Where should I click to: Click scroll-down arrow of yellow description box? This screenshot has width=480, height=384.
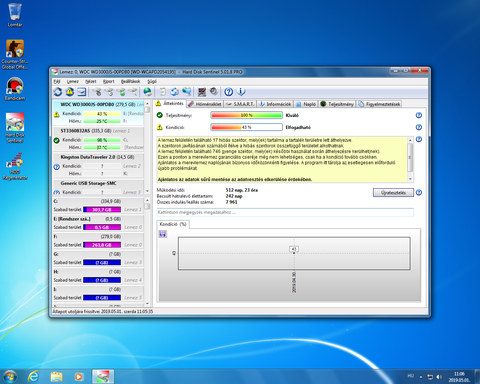click(x=410, y=179)
